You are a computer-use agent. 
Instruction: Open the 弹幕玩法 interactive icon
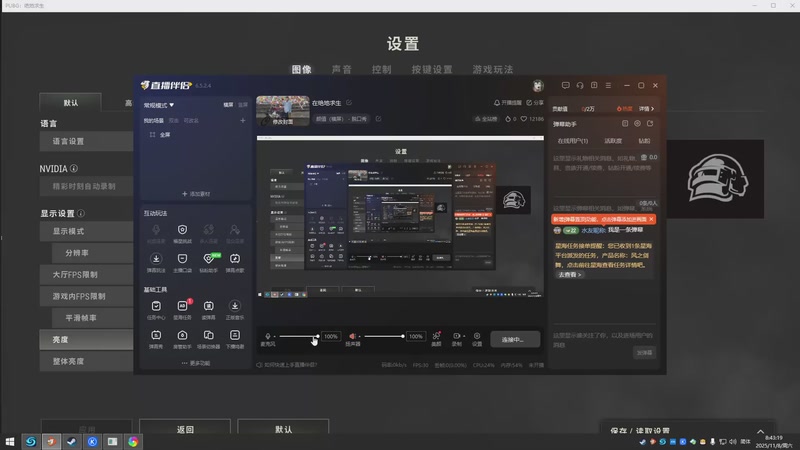[x=156, y=259]
